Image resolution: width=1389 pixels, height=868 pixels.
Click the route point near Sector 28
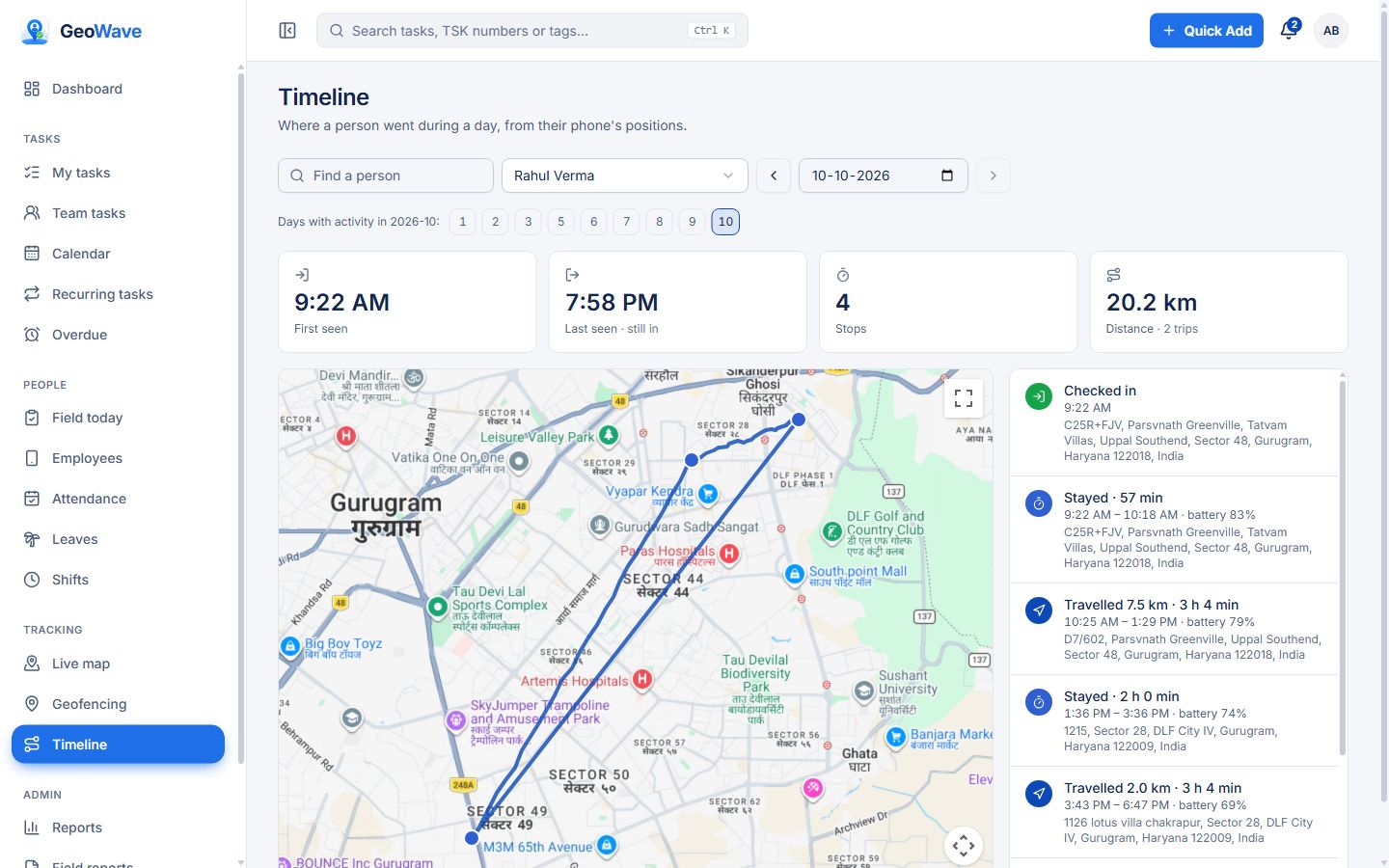[692, 460]
